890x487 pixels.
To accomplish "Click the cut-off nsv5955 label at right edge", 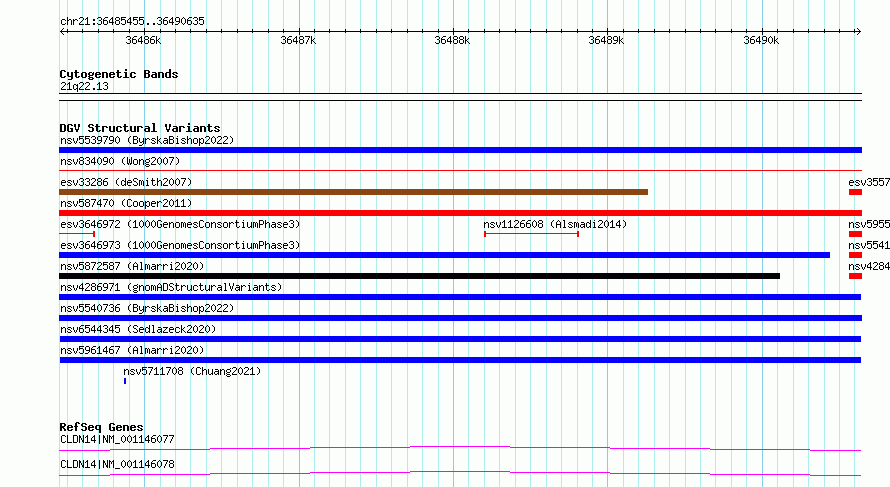I will click(869, 224).
